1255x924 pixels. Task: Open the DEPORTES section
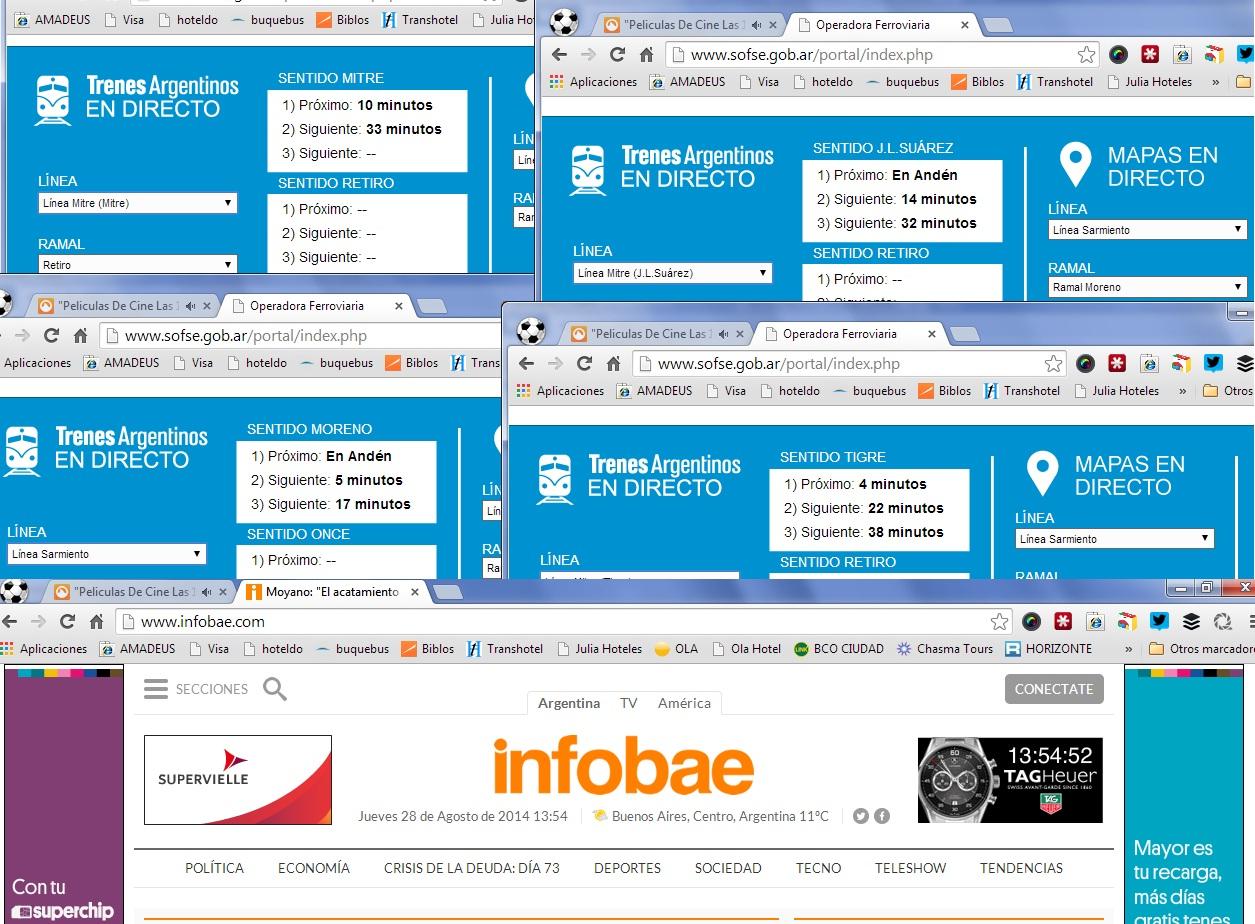[x=627, y=868]
